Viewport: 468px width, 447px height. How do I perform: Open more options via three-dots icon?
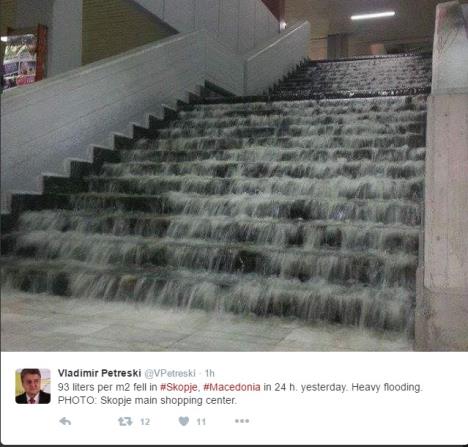(x=242, y=421)
